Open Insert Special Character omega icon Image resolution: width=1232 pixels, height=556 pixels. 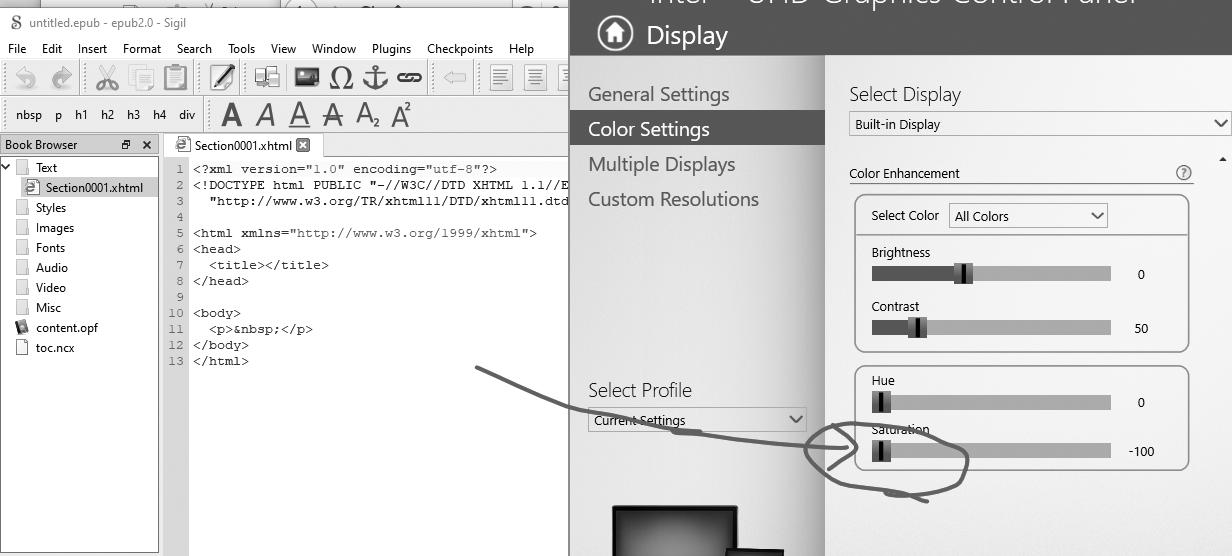click(x=341, y=77)
